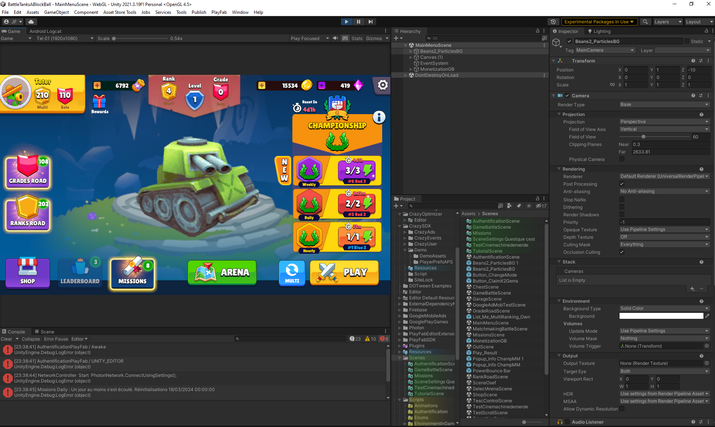The image size is (715, 427).
Task: Open the LEADERBOARD icon in the game
Action: (80, 273)
